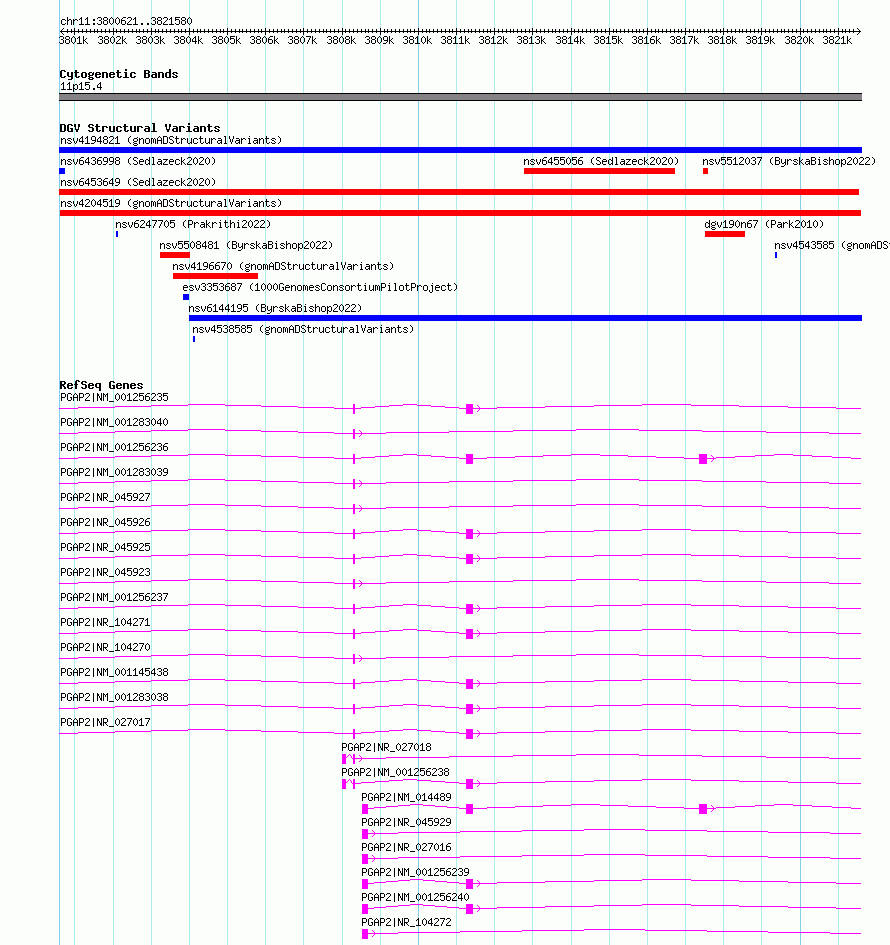Select dgv190n67 (Park2010) variant label
This screenshot has height=945, width=890.
pos(764,225)
